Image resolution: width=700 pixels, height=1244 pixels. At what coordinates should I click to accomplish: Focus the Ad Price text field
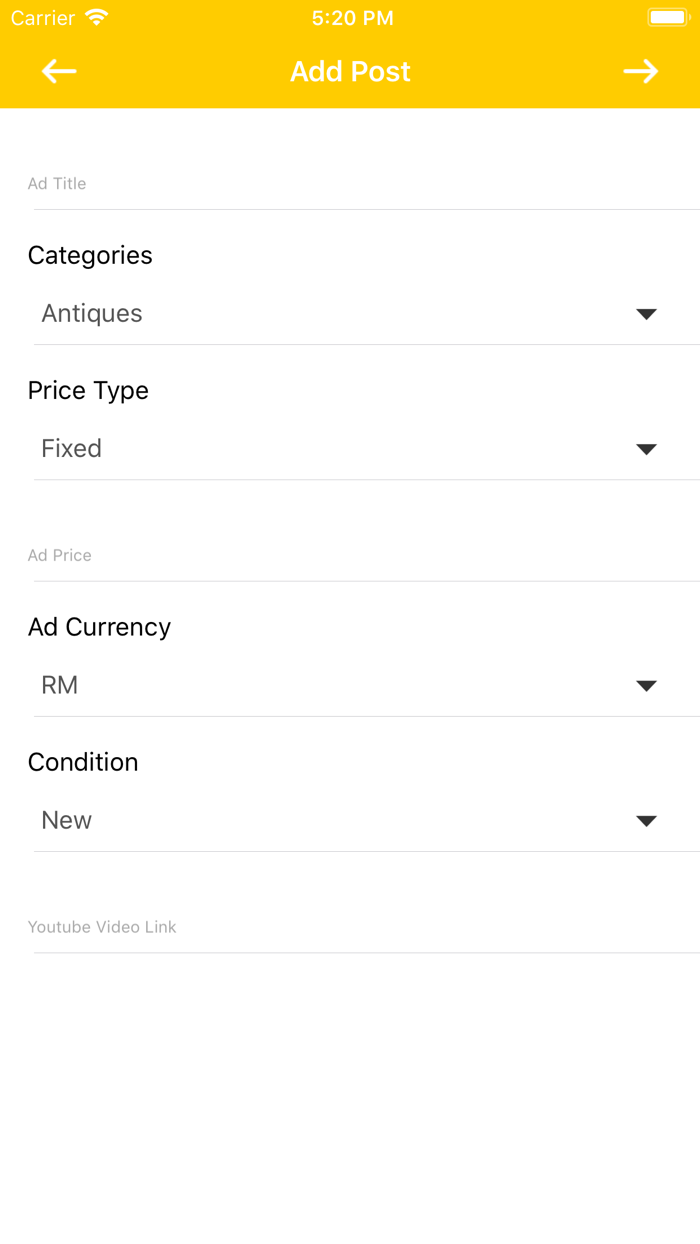click(360, 556)
